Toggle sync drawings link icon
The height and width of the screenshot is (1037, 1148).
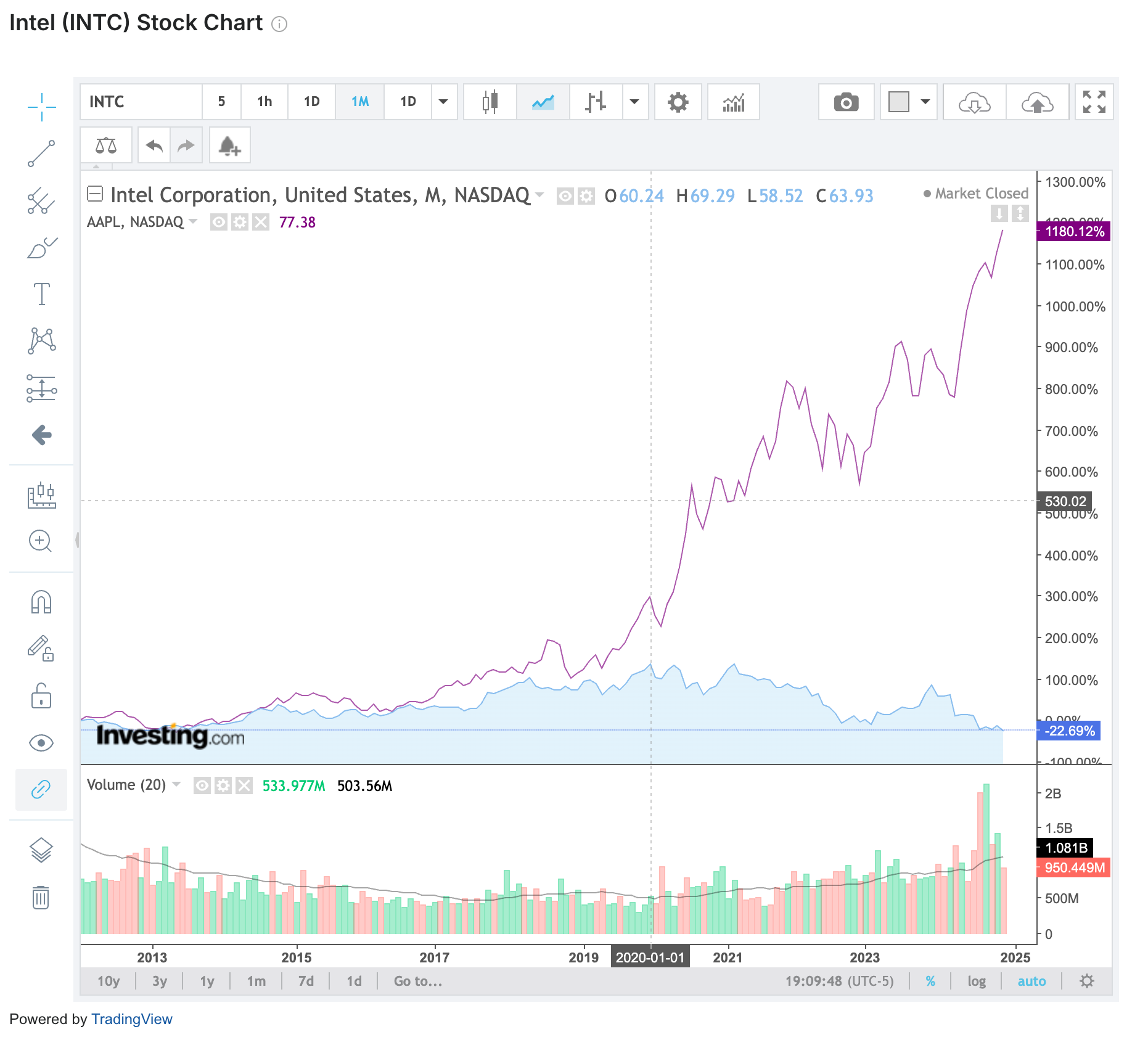[41, 789]
